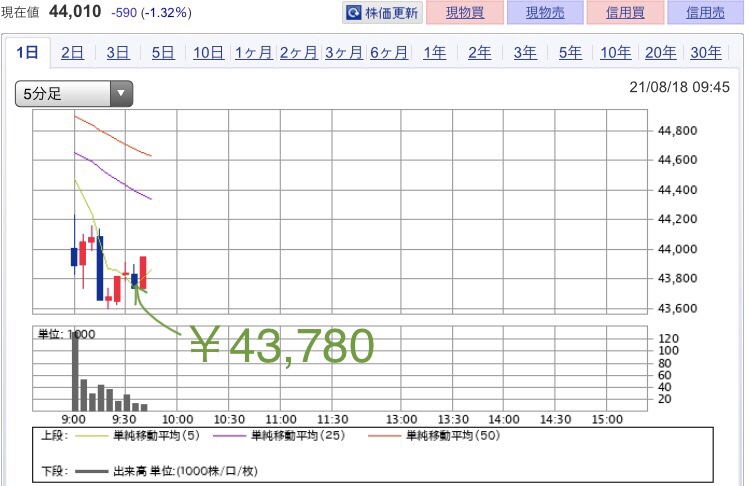Click the 10:00 time axis label
This screenshot has width=749, height=486.
[178, 420]
